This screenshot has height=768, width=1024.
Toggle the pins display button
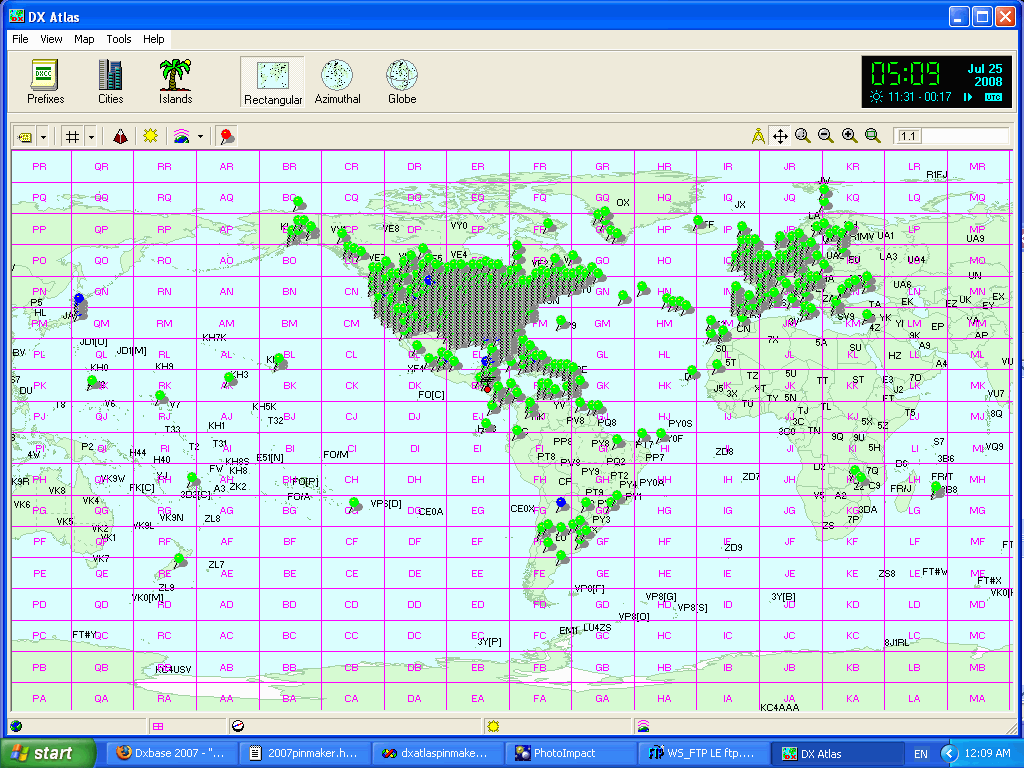tap(226, 136)
